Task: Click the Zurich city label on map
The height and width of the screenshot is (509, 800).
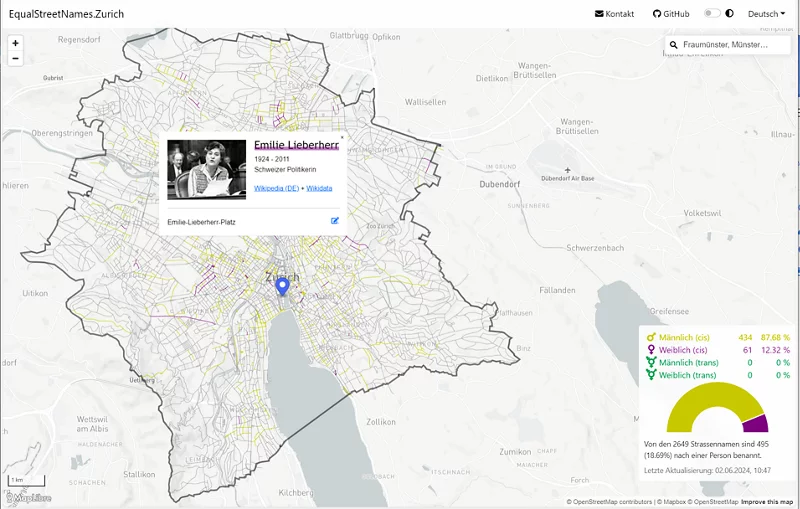Action: 282,277
